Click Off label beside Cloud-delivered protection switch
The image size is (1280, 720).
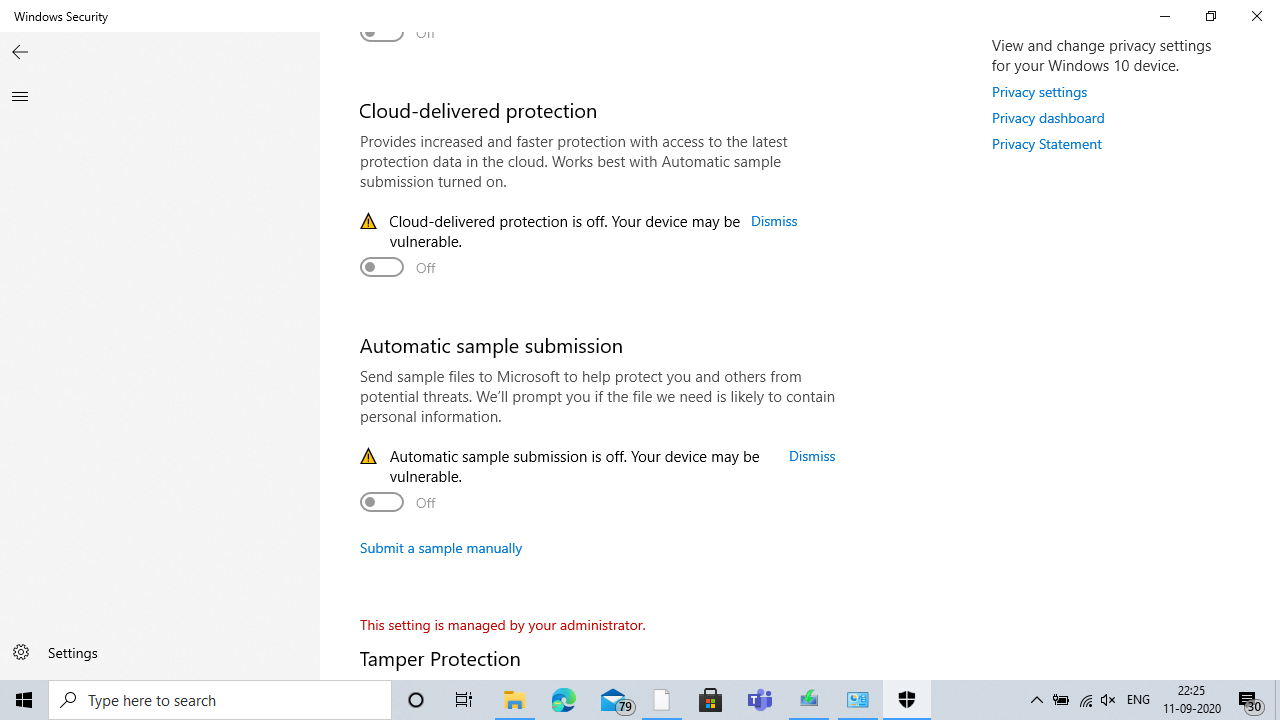425,268
